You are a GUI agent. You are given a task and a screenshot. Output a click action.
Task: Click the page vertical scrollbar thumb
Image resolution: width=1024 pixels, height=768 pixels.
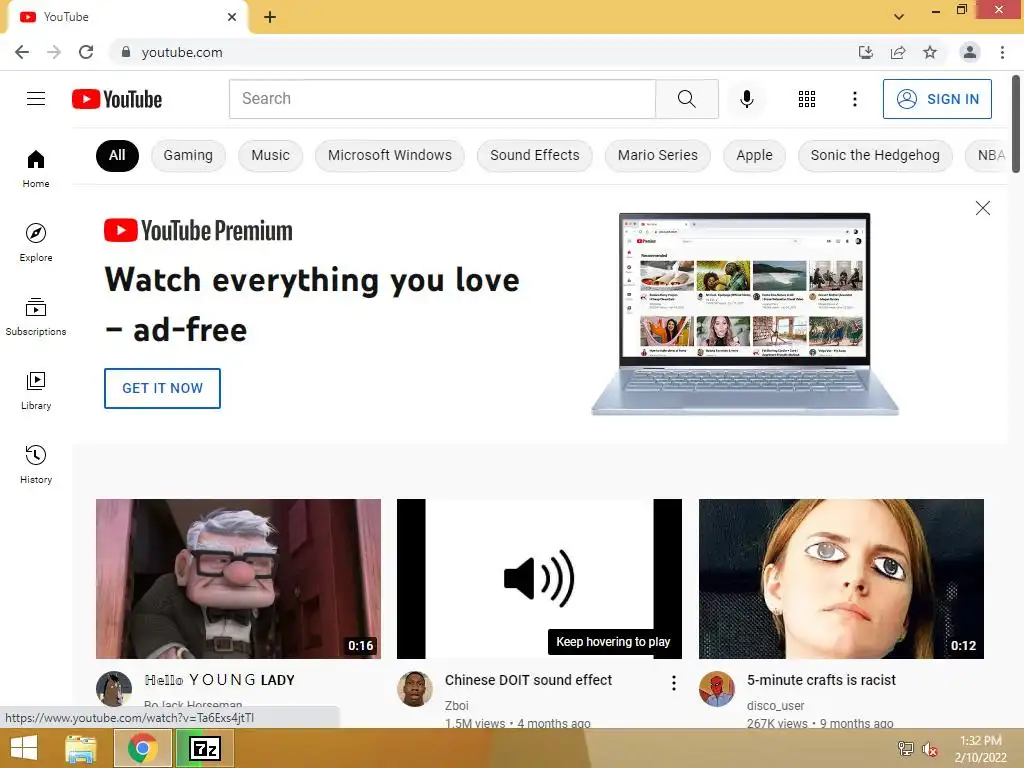pos(1016,124)
